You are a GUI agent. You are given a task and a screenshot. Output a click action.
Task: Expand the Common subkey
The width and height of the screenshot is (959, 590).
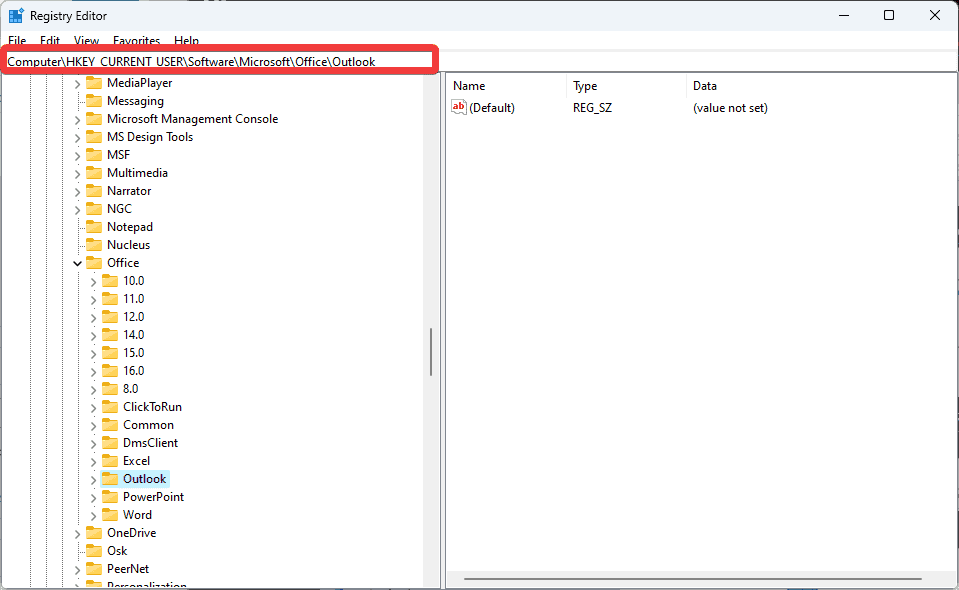pos(94,426)
